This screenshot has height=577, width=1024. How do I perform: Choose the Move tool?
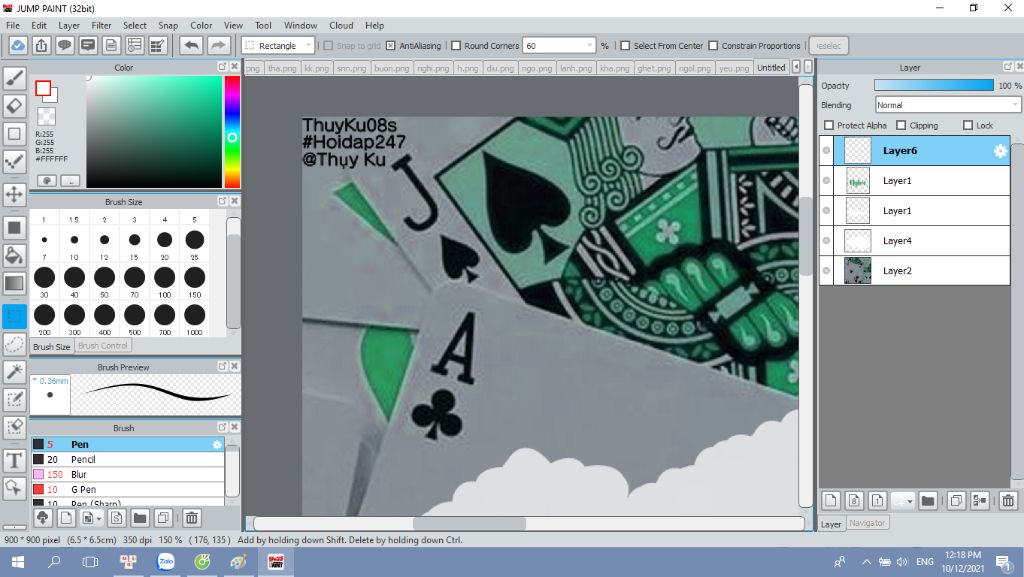[x=14, y=194]
